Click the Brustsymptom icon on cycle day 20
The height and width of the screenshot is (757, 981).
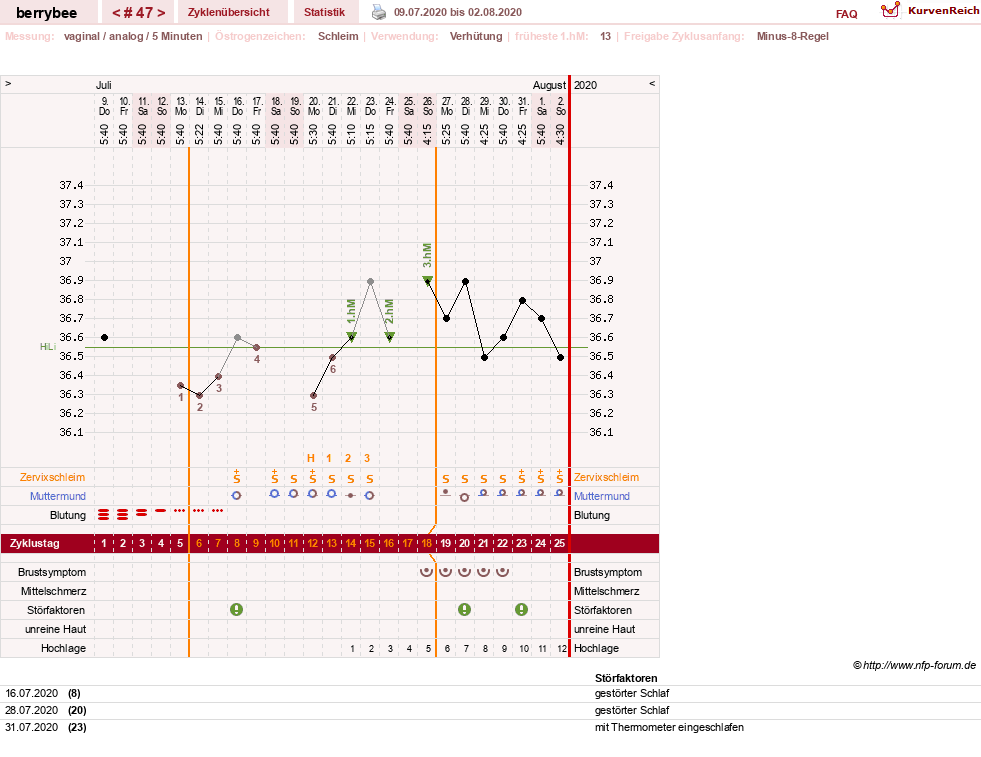(x=464, y=571)
